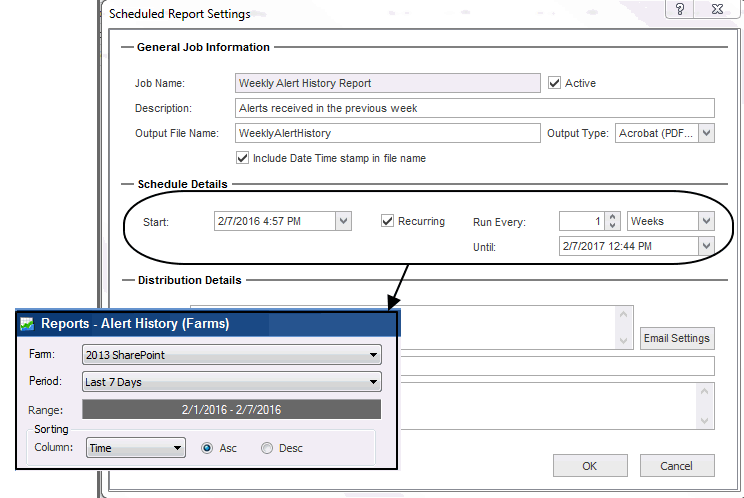Uncheck Include Date Time stamp option

coord(242,157)
